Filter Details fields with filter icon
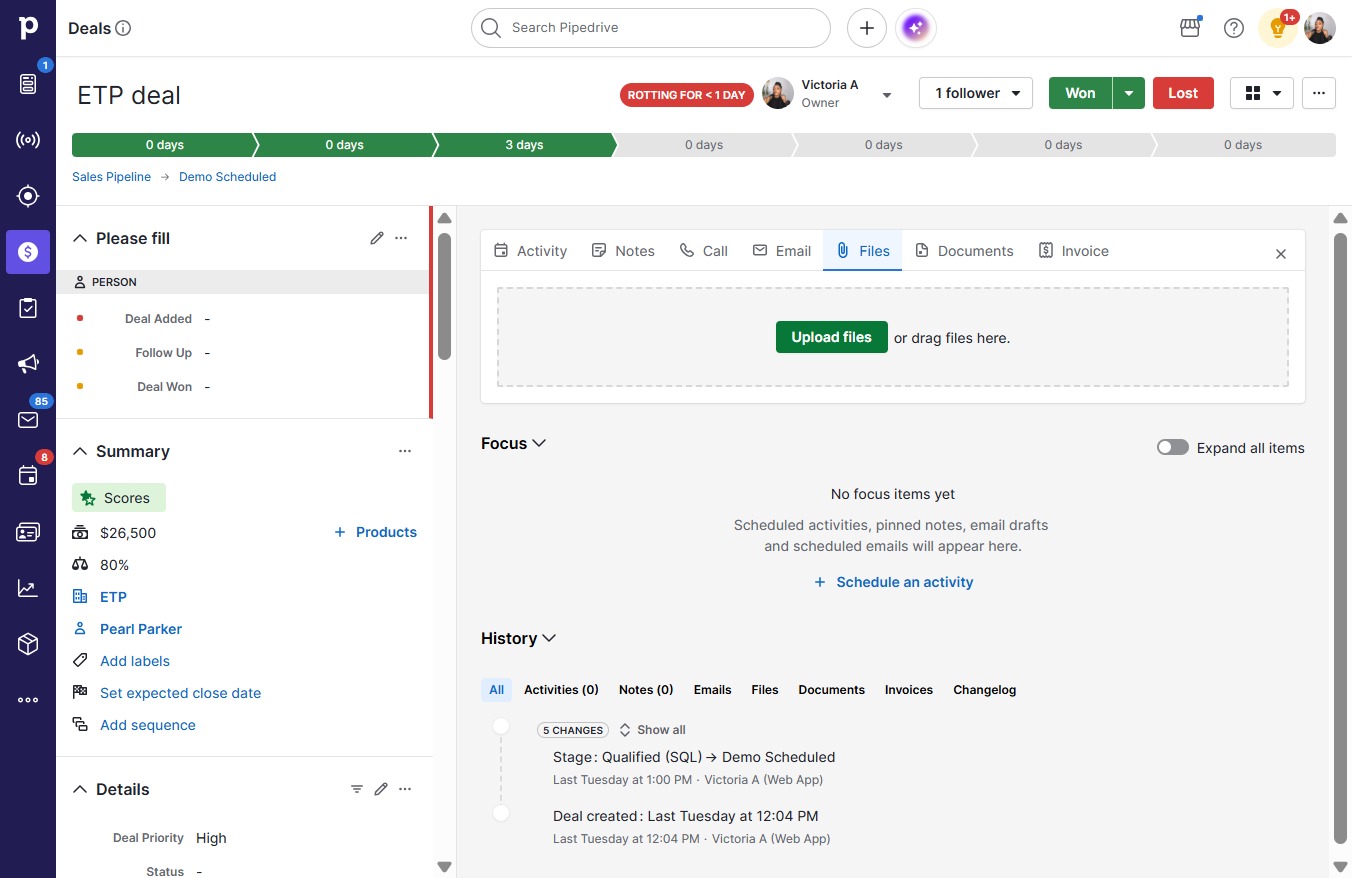 pos(357,789)
